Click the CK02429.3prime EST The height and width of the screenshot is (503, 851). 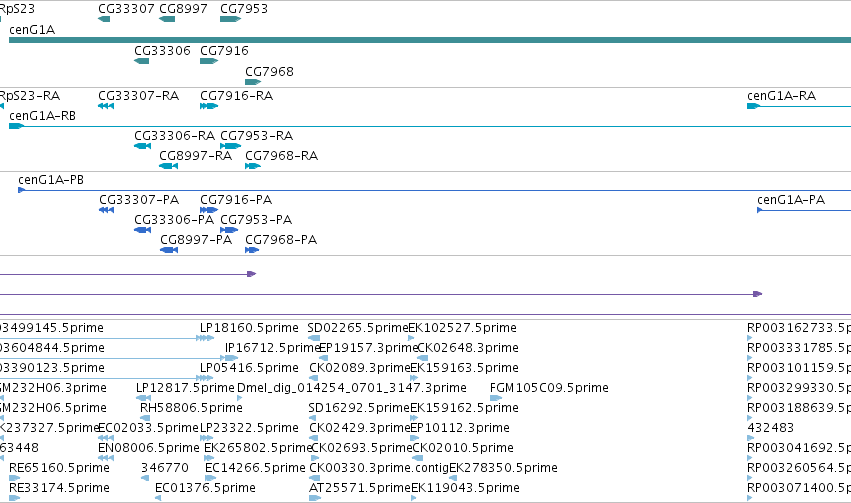[359, 428]
